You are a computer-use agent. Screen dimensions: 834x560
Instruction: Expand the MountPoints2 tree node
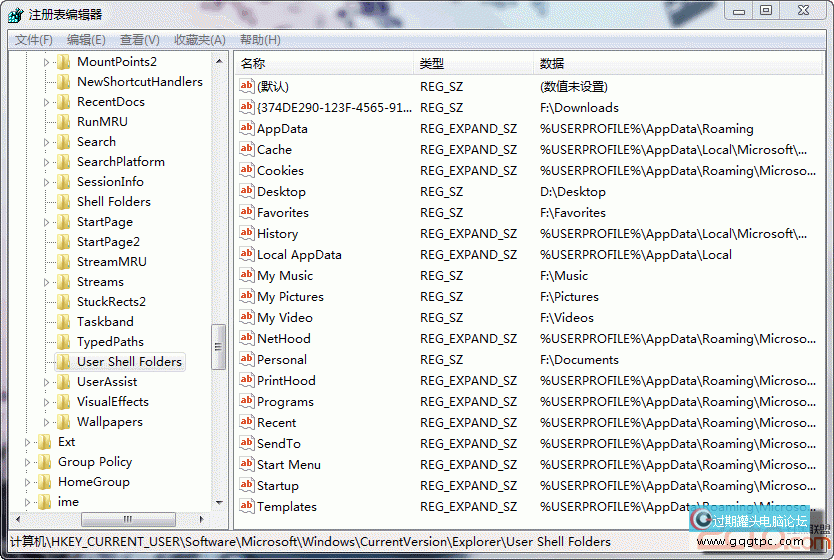[47, 62]
